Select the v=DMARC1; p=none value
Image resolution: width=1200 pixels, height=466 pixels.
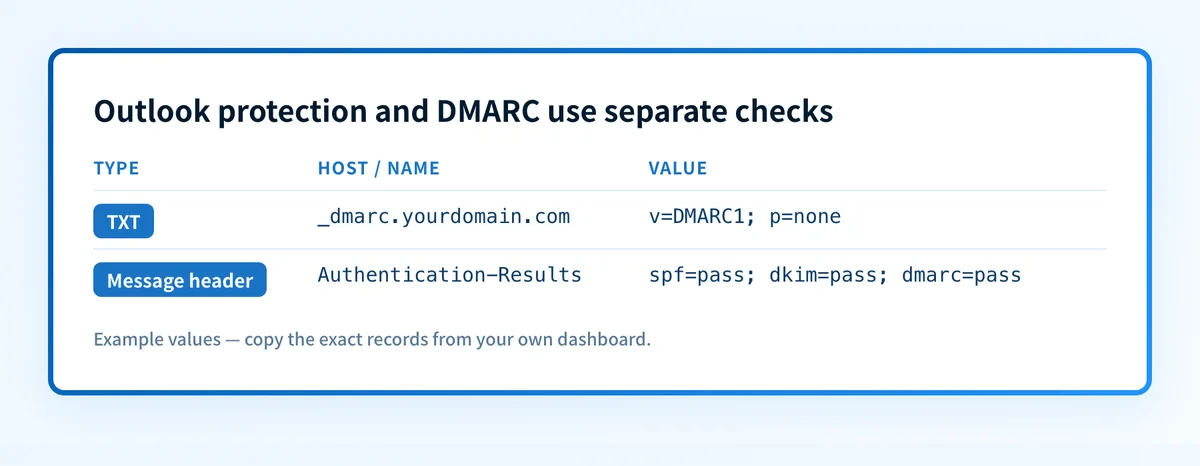pyautogui.click(x=745, y=216)
